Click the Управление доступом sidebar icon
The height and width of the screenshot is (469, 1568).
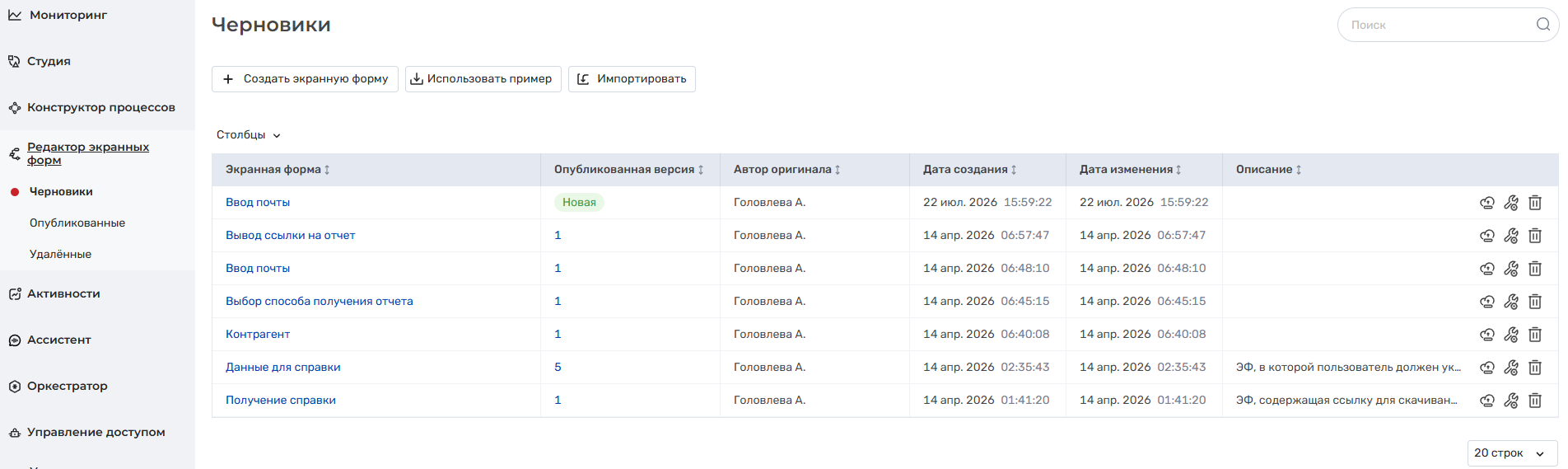pyautogui.click(x=15, y=433)
